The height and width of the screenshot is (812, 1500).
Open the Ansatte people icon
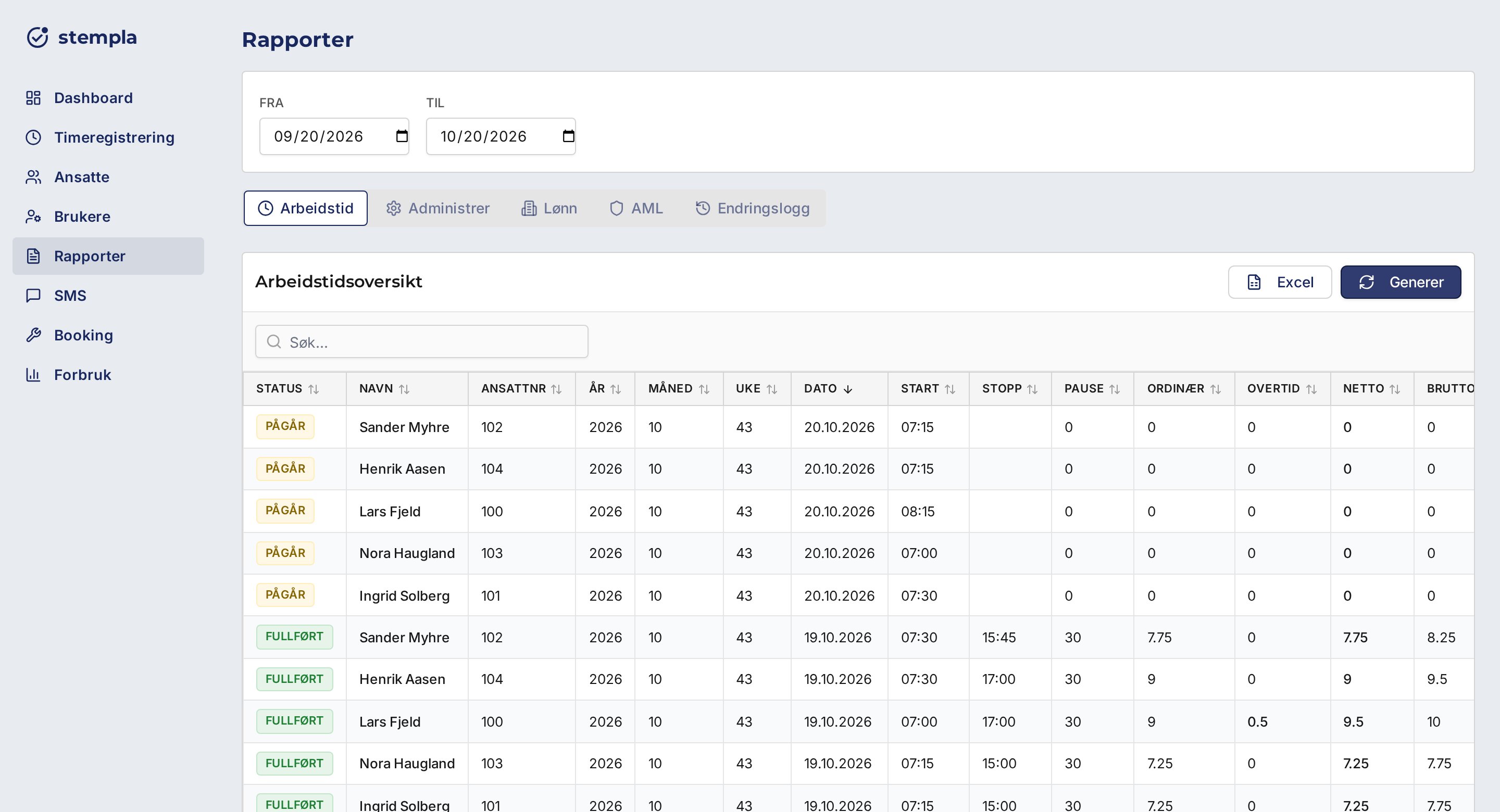pyautogui.click(x=33, y=177)
